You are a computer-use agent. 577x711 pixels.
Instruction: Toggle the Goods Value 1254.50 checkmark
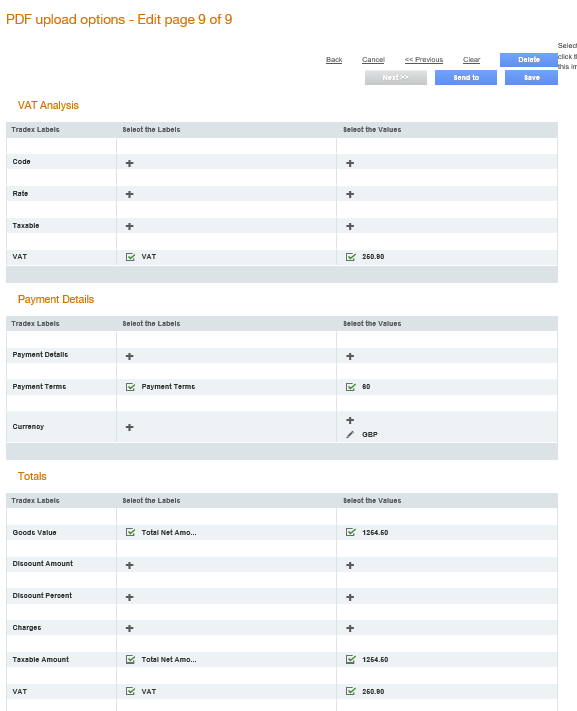tap(351, 532)
